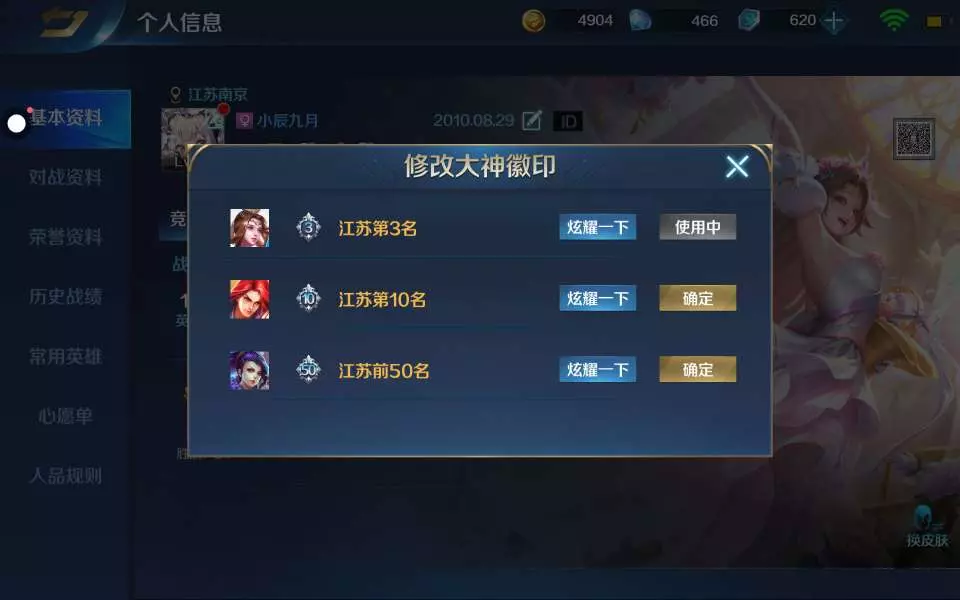The width and height of the screenshot is (960, 600).
Task: Confirm 江苏第10名 badge with 确定
Action: tap(697, 298)
